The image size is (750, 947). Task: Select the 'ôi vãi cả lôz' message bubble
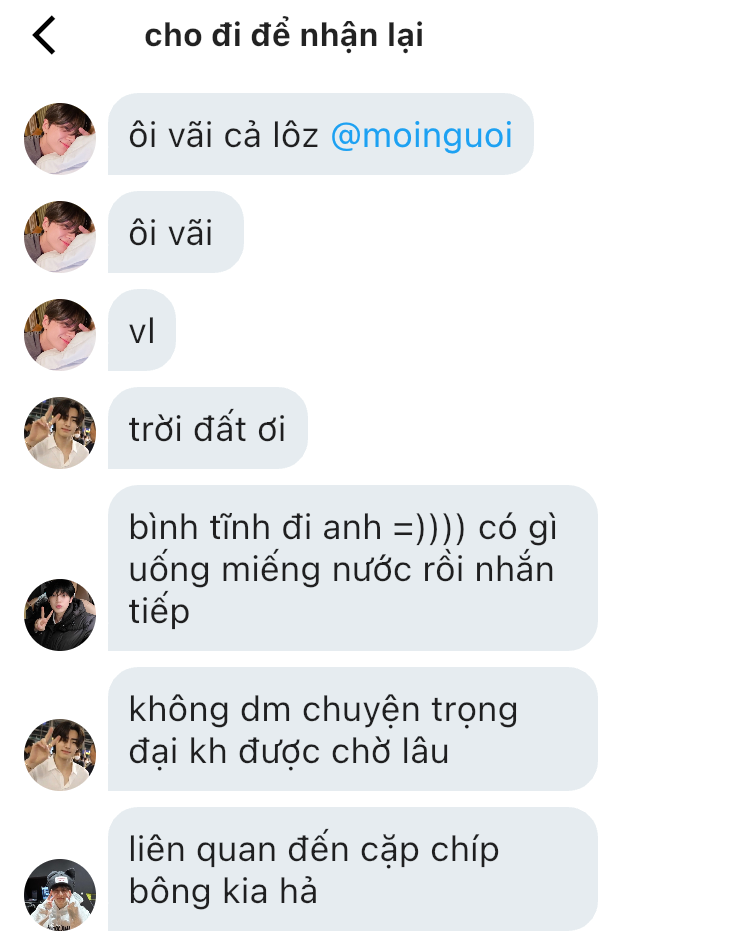[x=321, y=134]
